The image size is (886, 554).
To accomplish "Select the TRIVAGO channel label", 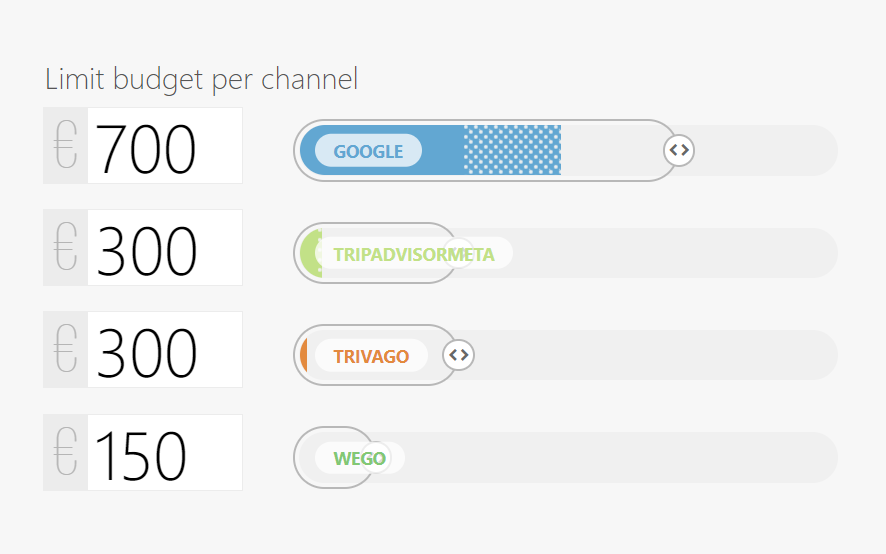I will pos(371,356).
